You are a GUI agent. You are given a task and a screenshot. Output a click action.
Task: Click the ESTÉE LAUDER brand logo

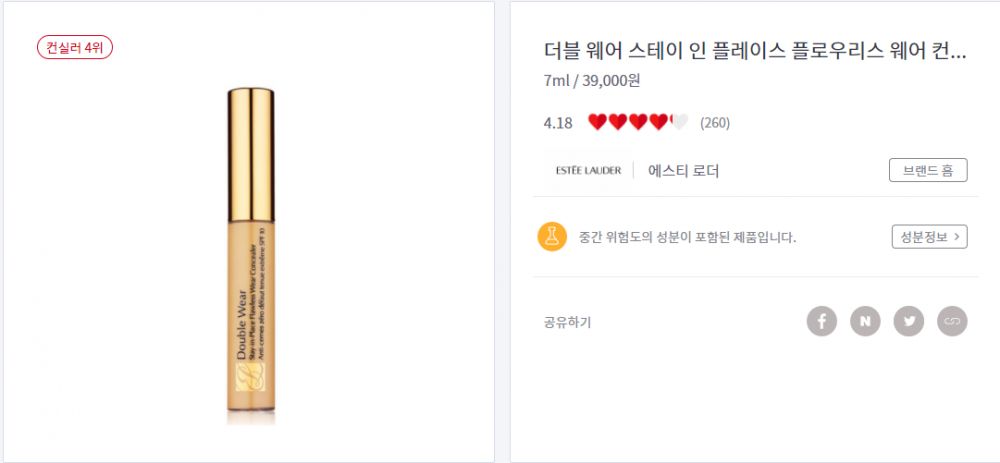click(588, 171)
